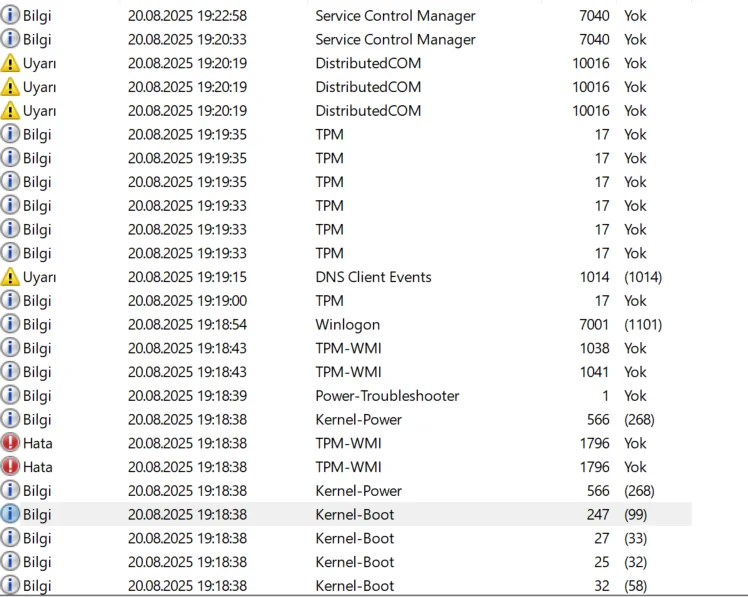Screen dimensions: 748x597
Task: Click the first Hata error icon for TPM-WMI
Action: click(10, 443)
